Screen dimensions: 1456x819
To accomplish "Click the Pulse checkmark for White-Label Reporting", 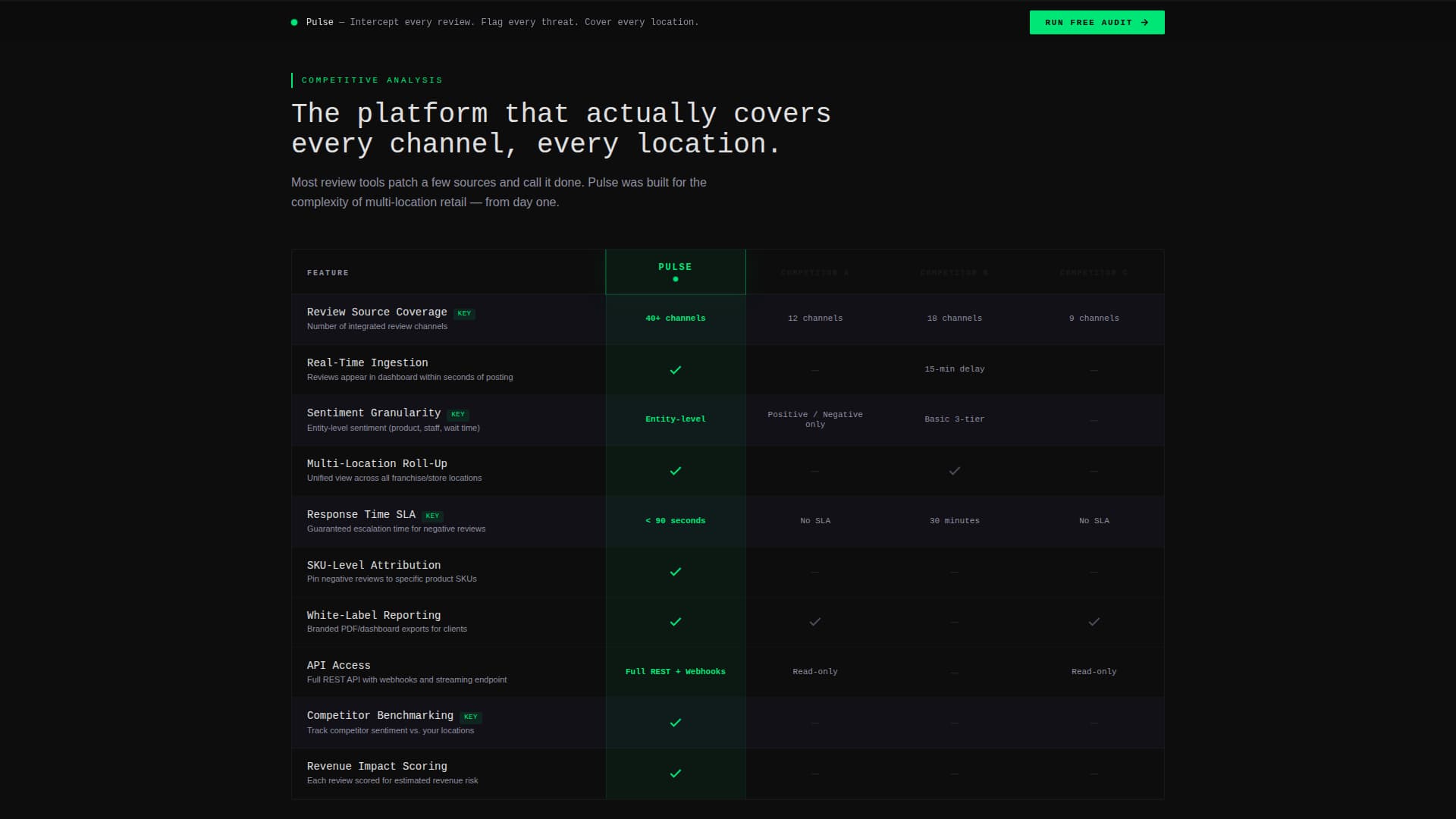I will click(676, 622).
